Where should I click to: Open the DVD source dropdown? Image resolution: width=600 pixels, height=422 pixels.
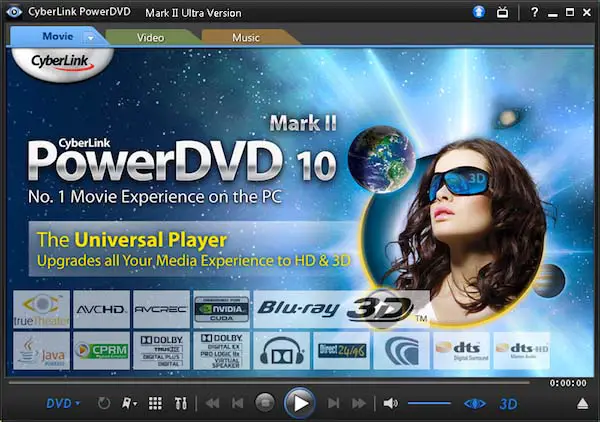pyautogui.click(x=63, y=403)
